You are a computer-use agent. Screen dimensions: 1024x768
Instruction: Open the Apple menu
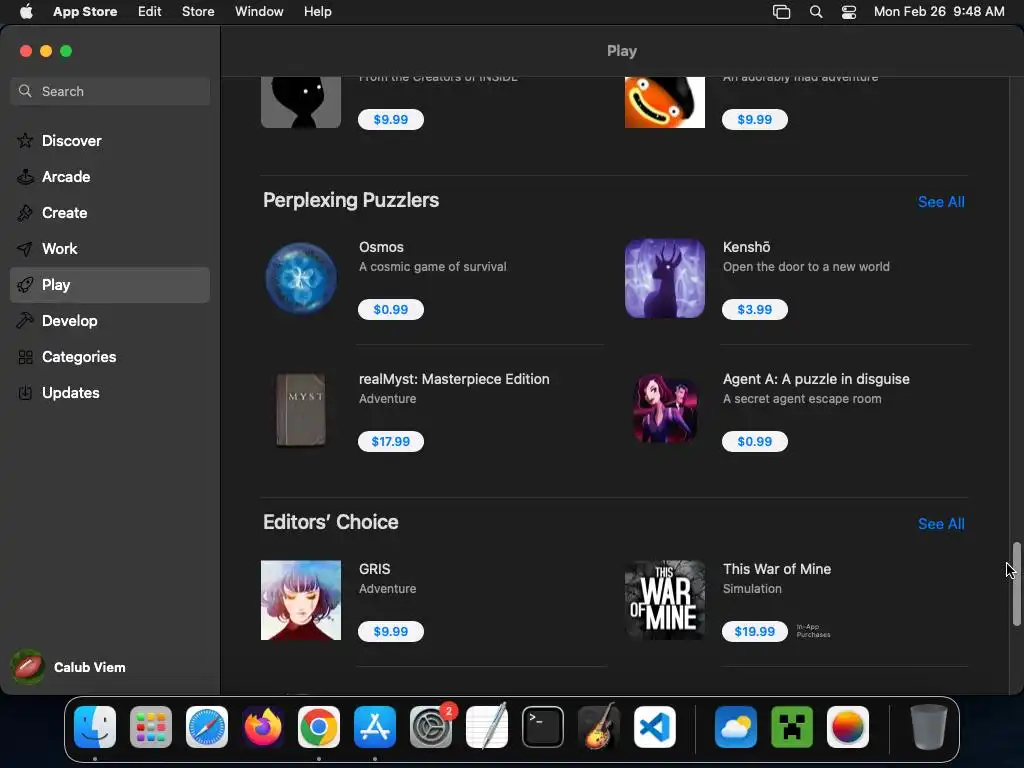pos(26,11)
